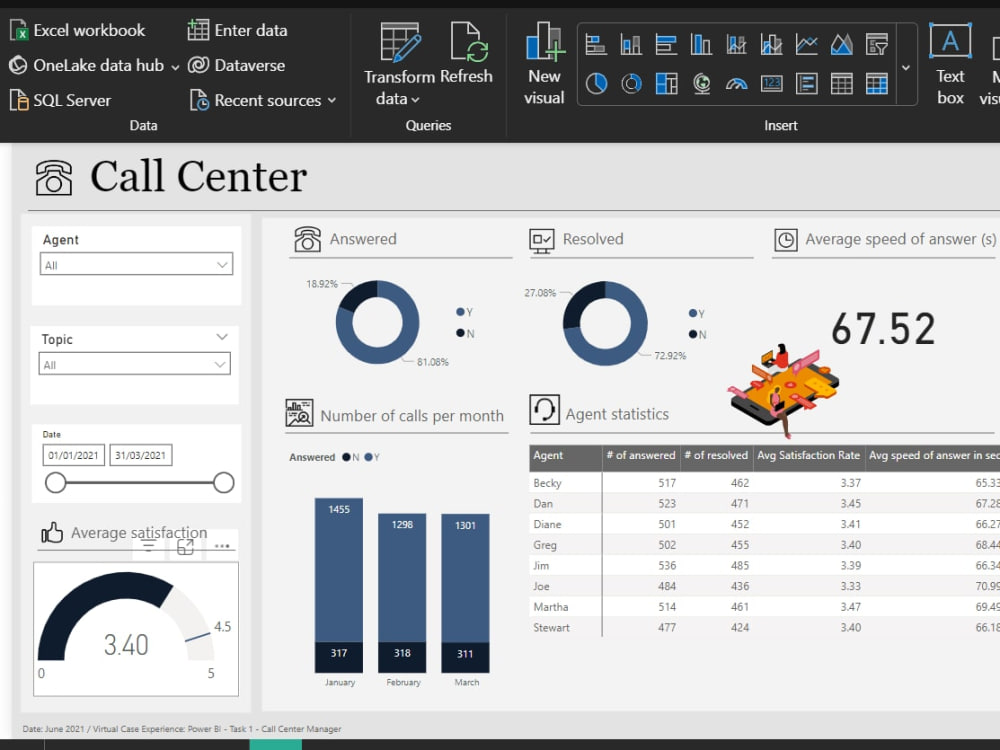Open the Agent slicer dropdown
Screen dimensions: 1000x750
pos(222,264)
